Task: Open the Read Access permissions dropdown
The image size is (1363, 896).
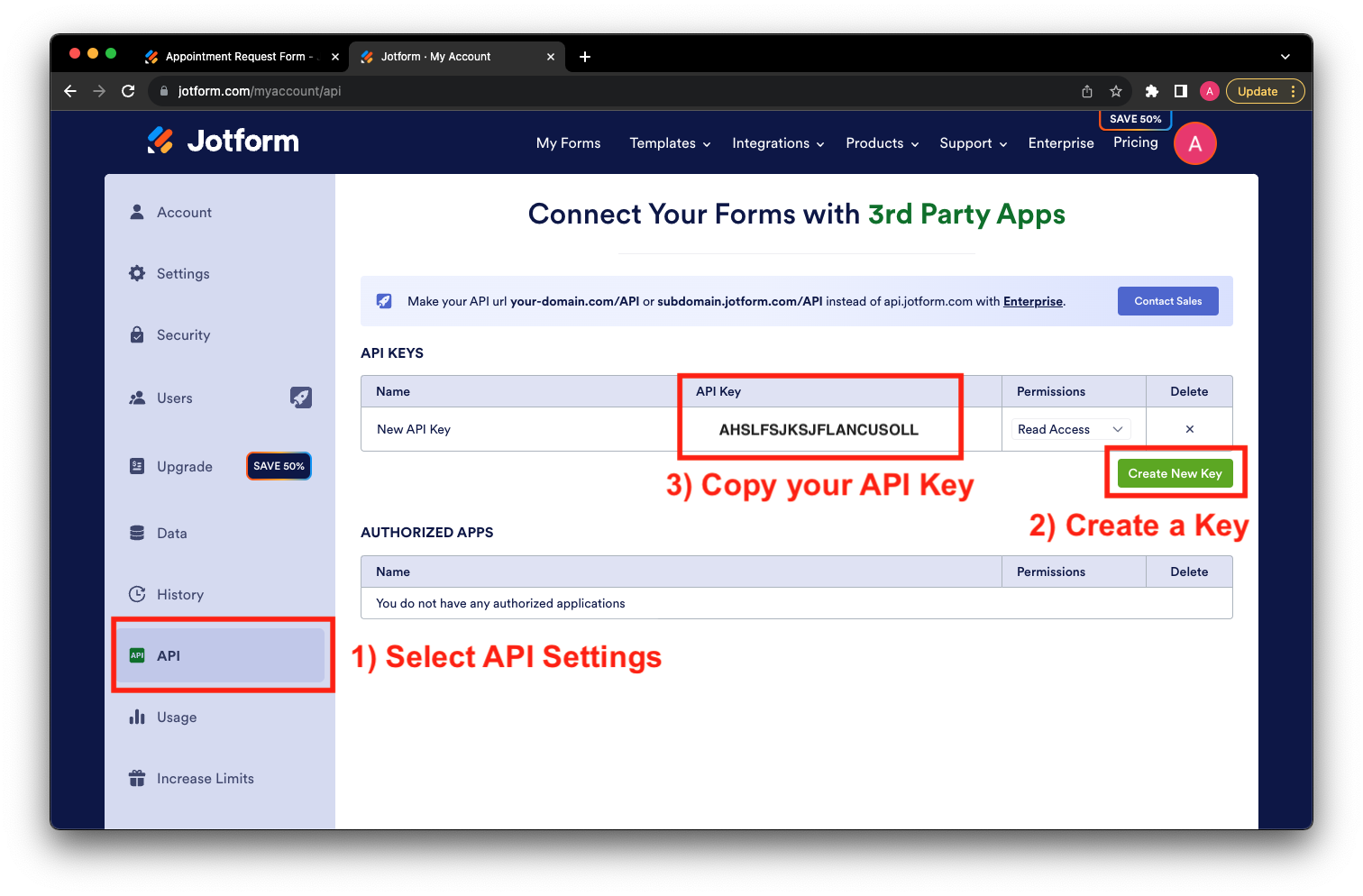Action: point(1070,429)
